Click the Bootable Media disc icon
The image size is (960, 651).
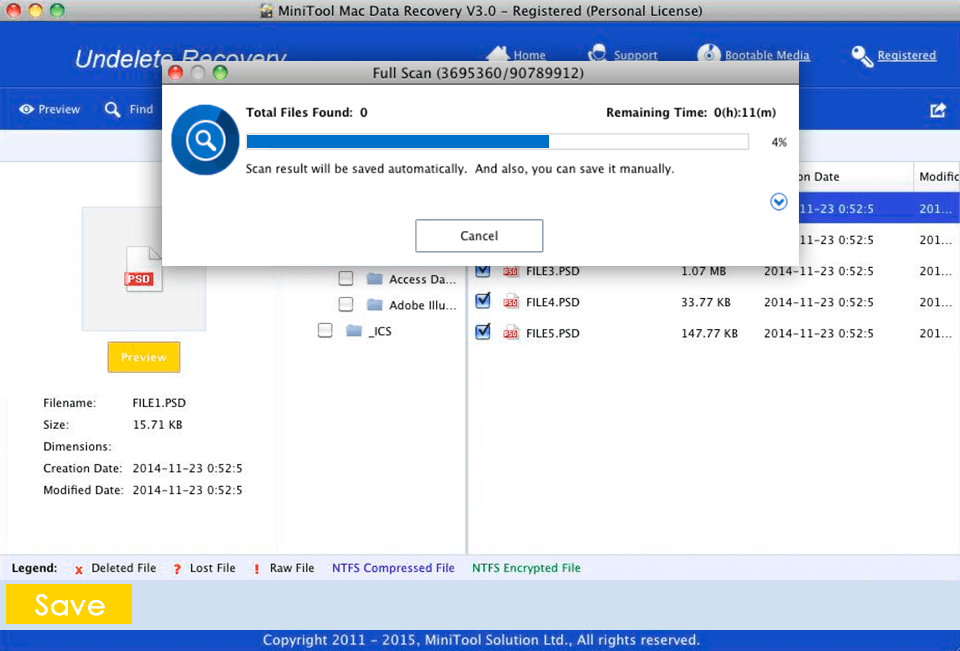(708, 54)
